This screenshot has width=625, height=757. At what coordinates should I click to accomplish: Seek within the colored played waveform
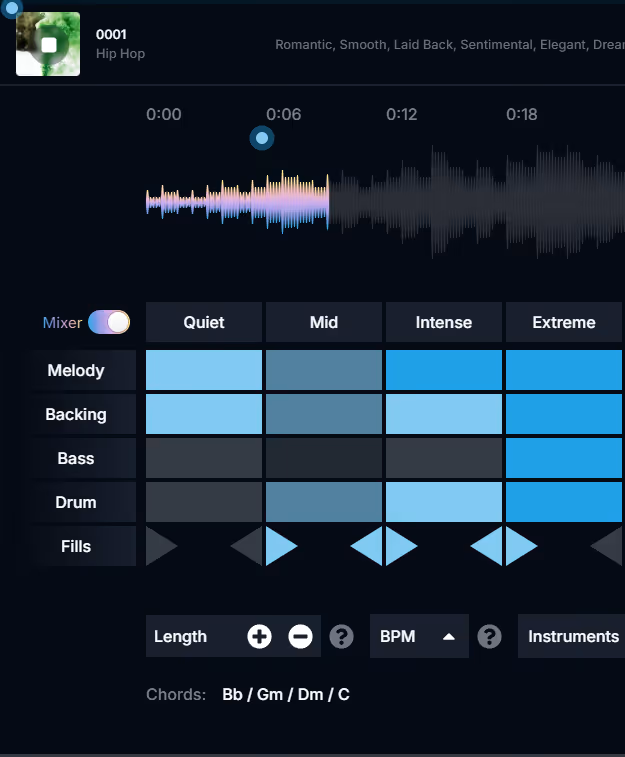pos(237,201)
